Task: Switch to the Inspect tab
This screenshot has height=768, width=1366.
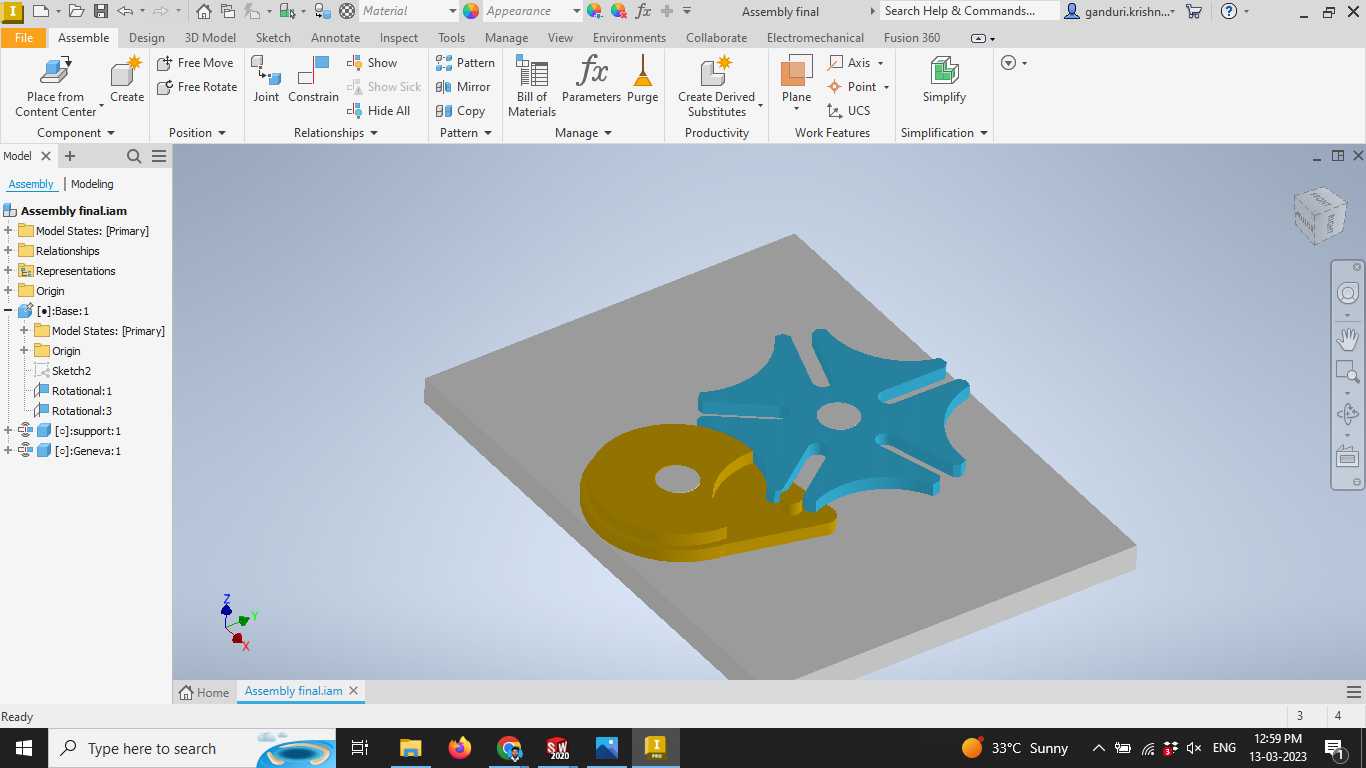Action: (x=399, y=38)
